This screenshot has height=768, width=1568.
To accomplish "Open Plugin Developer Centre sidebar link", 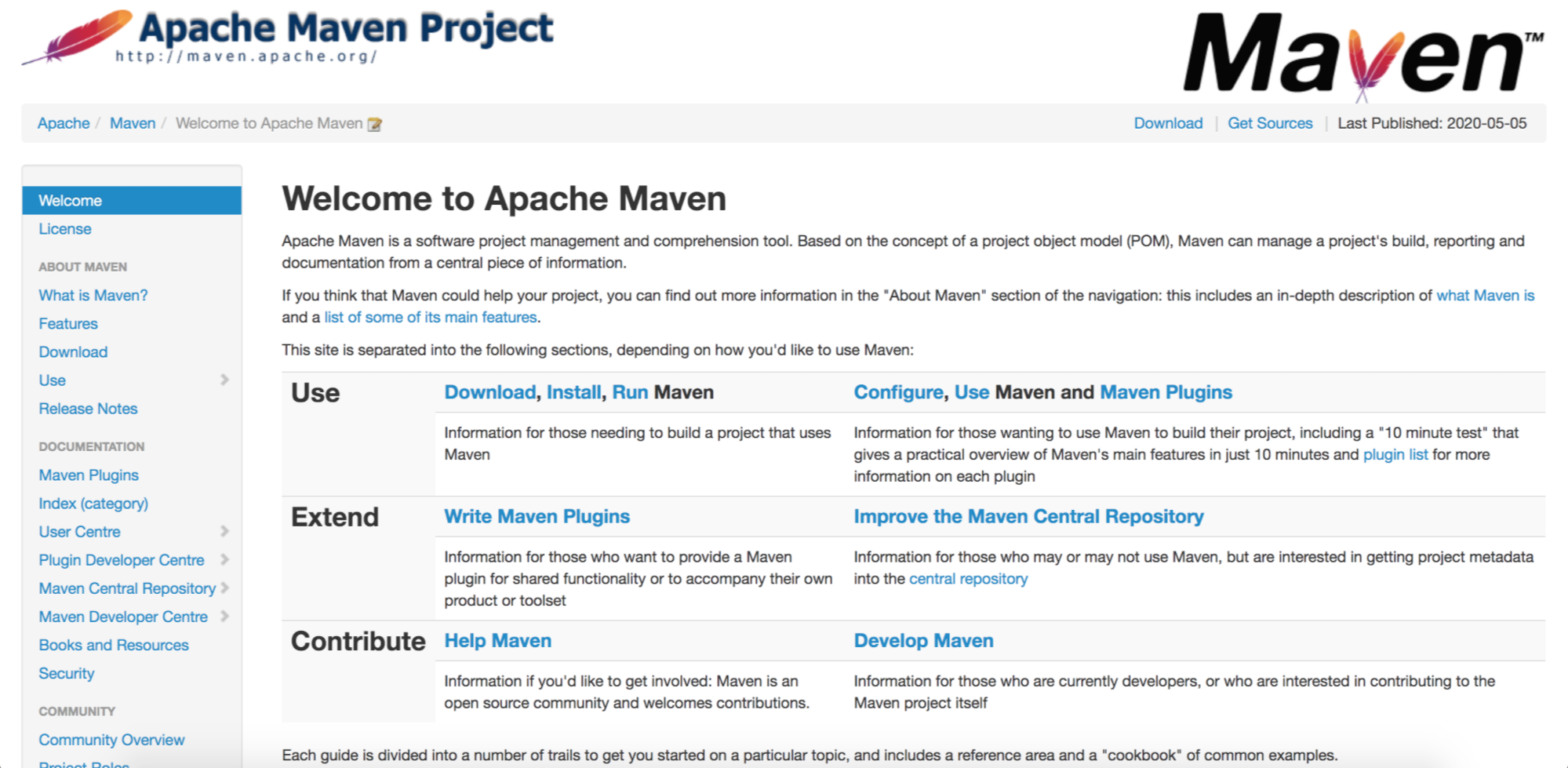I will (122, 559).
